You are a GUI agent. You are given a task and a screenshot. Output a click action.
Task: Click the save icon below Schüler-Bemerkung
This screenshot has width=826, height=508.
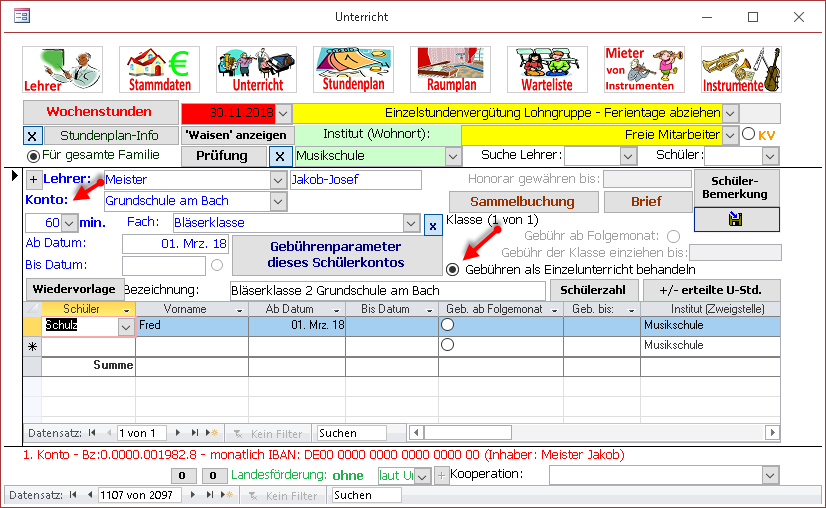click(736, 219)
